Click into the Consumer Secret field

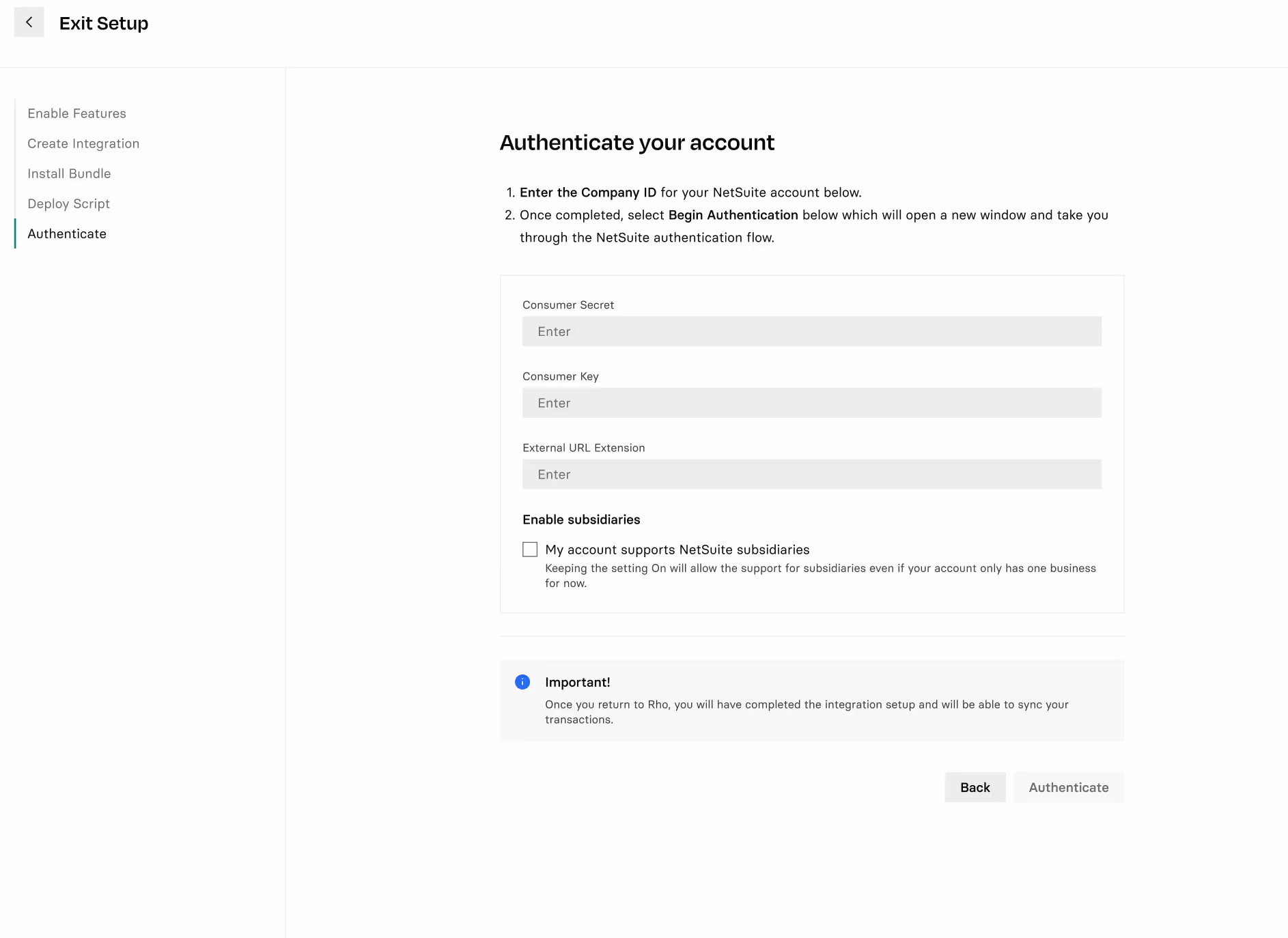811,331
